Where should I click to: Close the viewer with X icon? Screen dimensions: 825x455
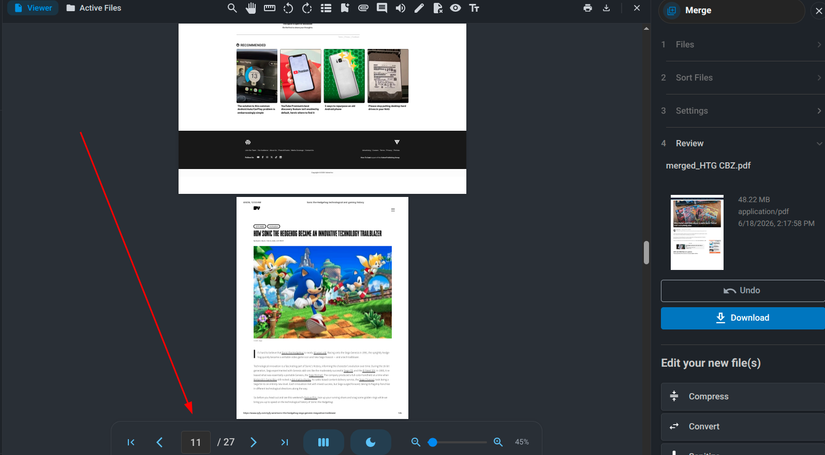pyautogui.click(x=637, y=8)
